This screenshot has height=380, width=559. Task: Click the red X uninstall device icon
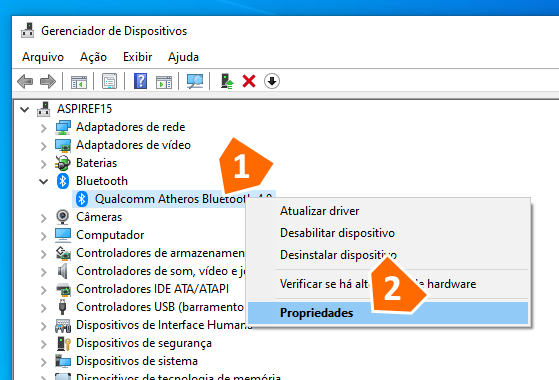pos(249,81)
